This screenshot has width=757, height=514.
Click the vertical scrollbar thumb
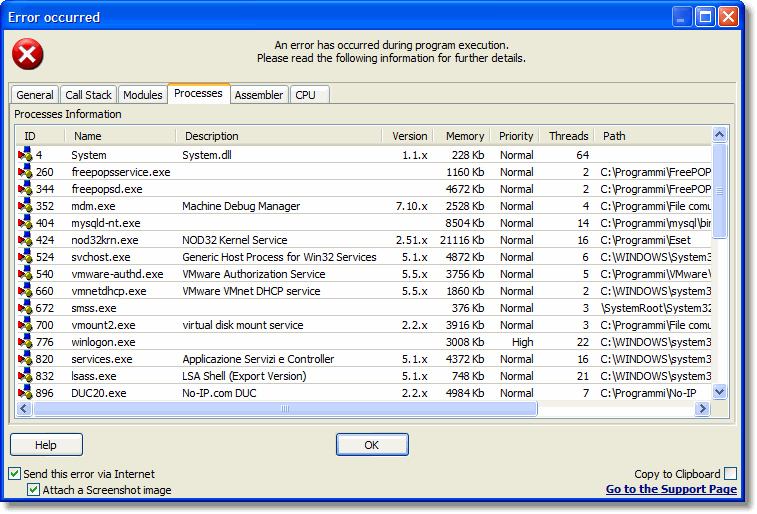coord(719,191)
